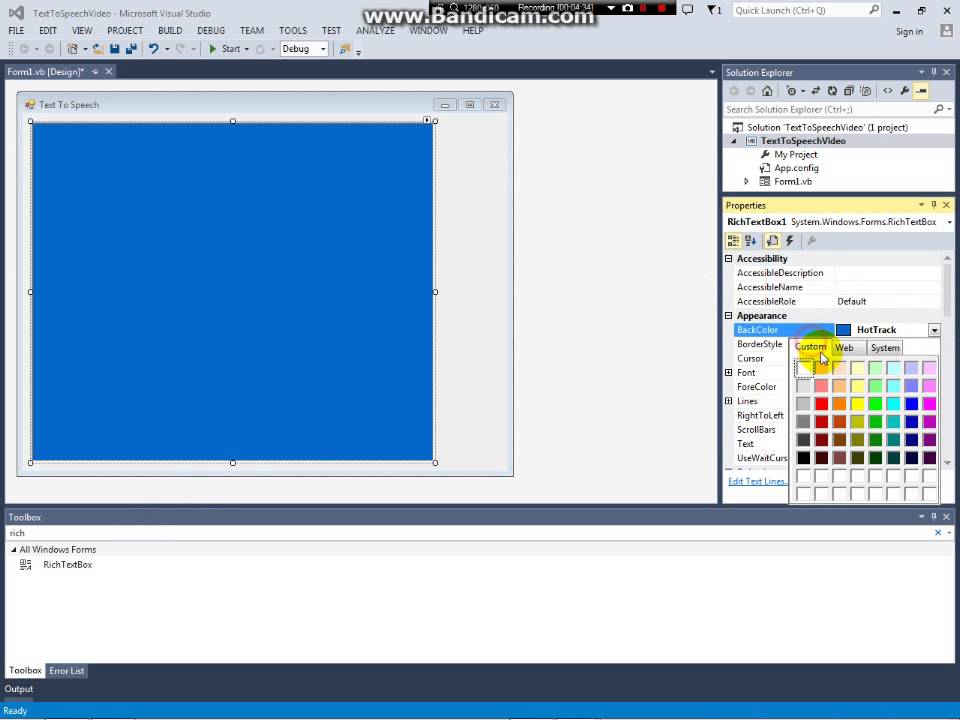Click the Show All Files icon
This screenshot has width=960, height=720.
point(865,91)
